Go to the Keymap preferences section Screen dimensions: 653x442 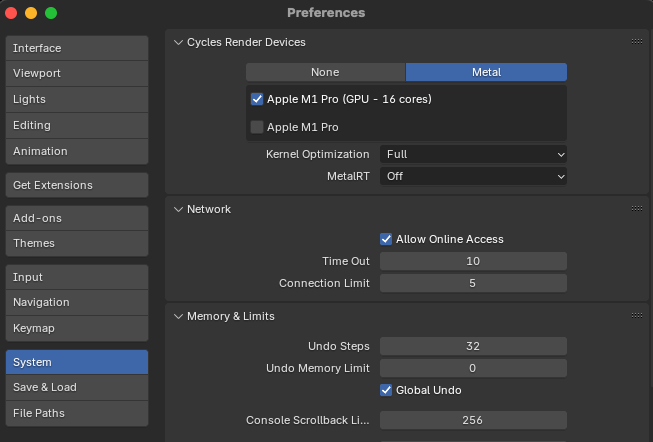[76, 328]
